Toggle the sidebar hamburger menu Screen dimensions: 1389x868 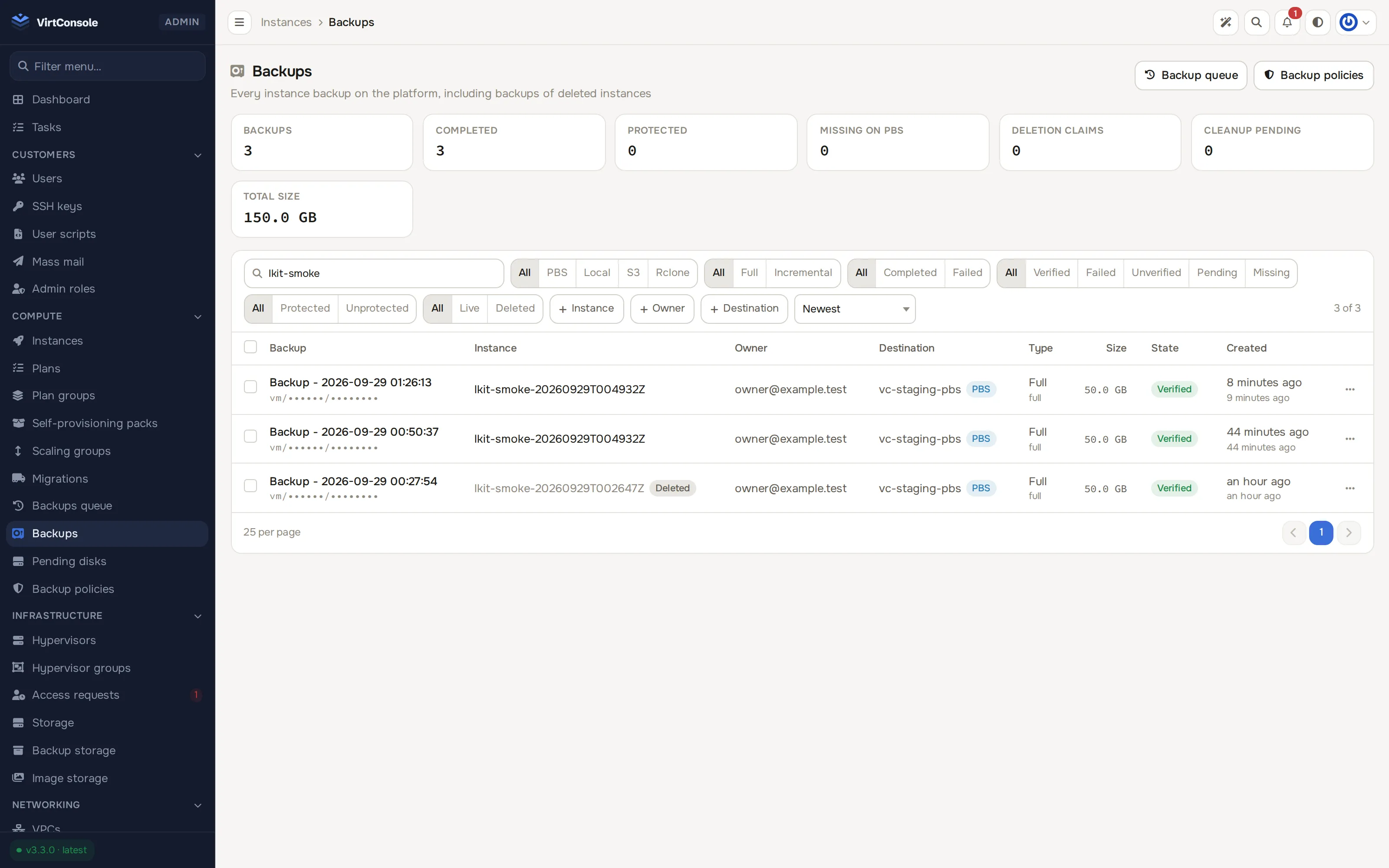click(239, 23)
